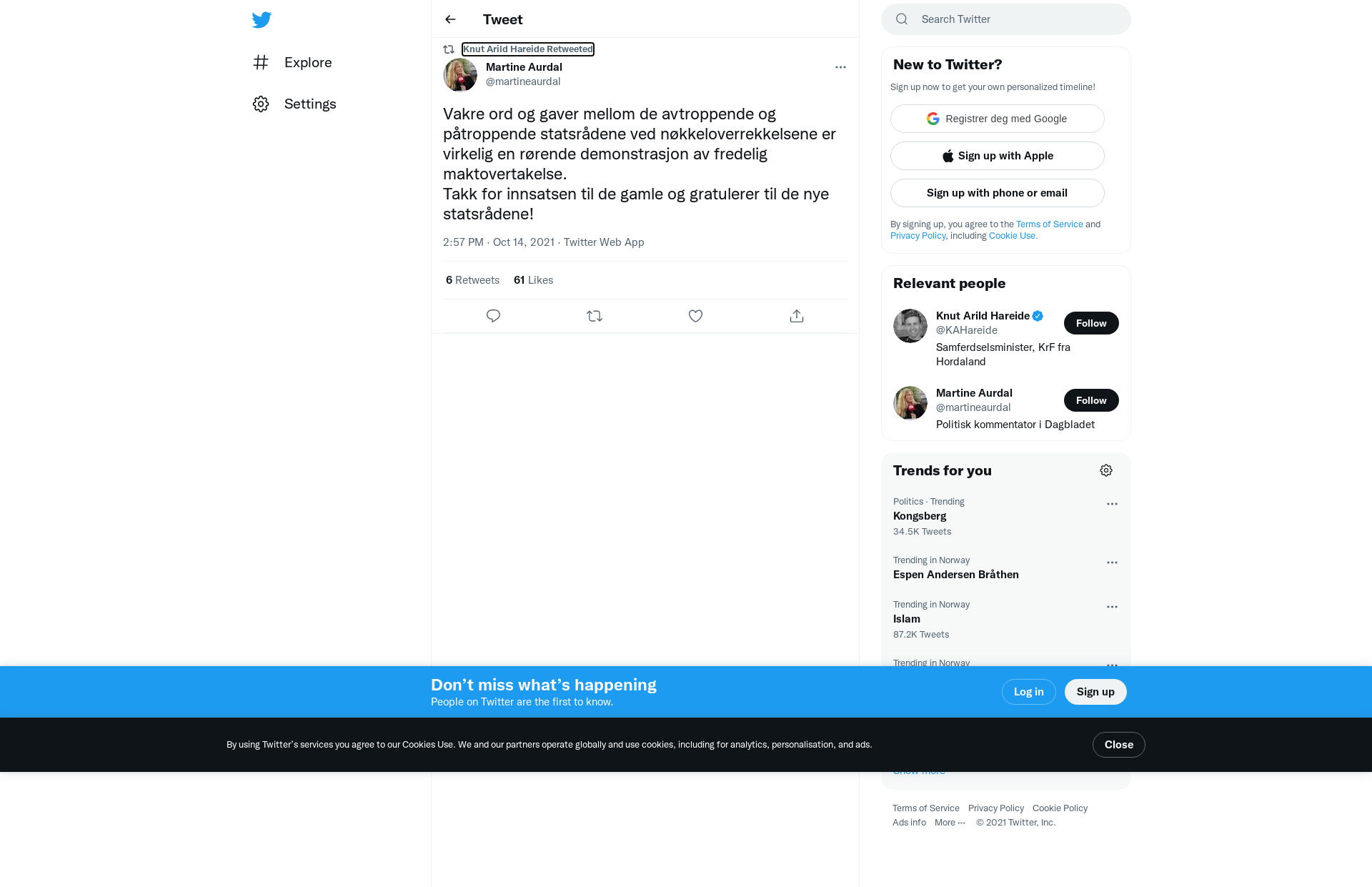Retweet using the retweet icon below tweet

point(595,316)
